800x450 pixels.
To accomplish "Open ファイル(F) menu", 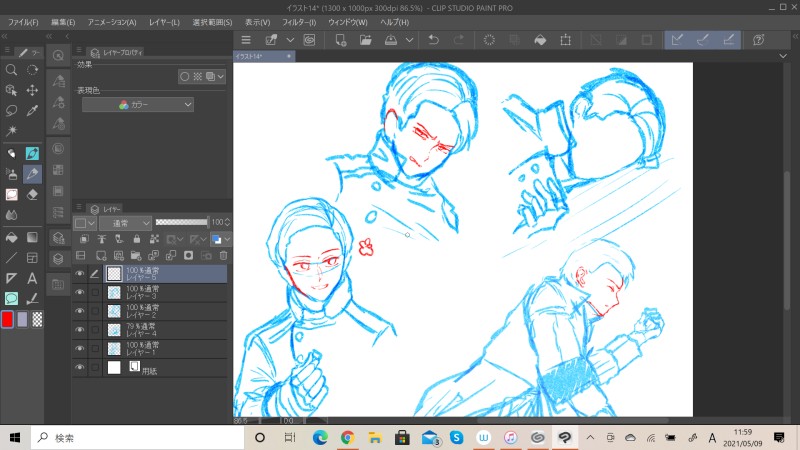I will (x=23, y=22).
